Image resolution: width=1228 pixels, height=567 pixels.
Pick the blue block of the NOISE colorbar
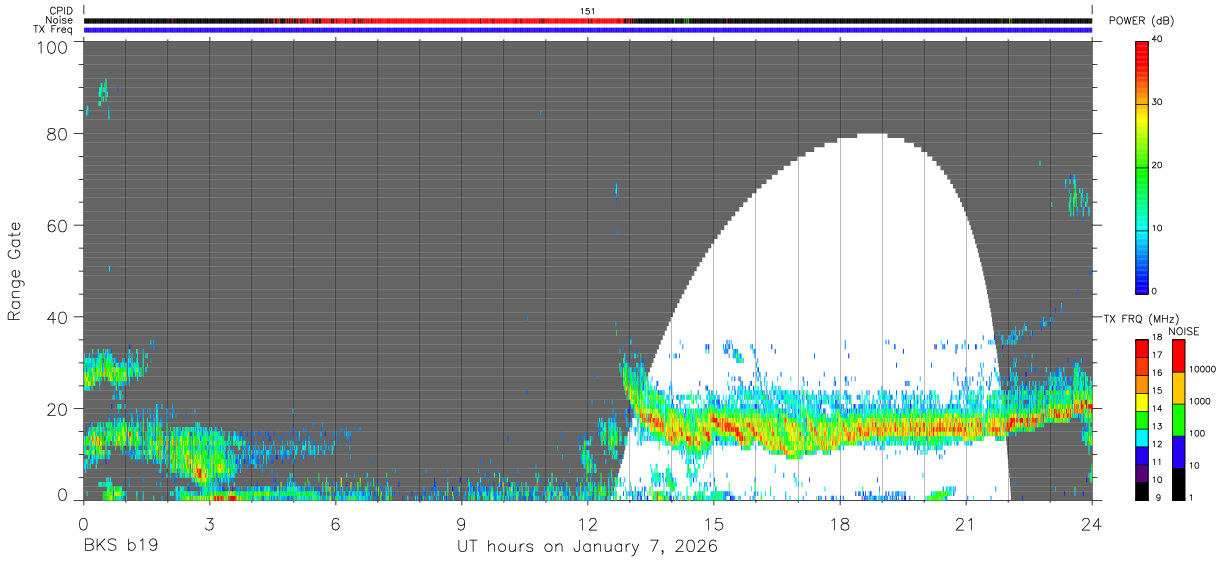(1178, 452)
